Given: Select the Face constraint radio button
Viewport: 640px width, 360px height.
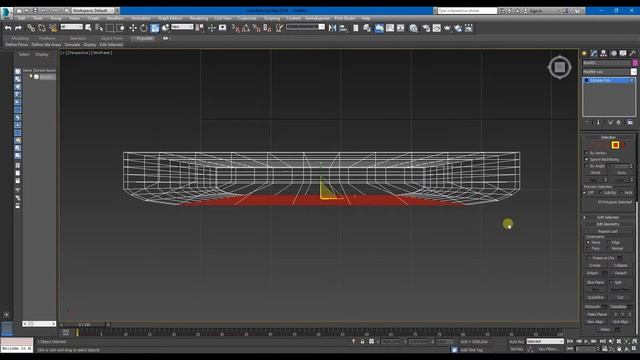Looking at the screenshot, I should [588, 248].
